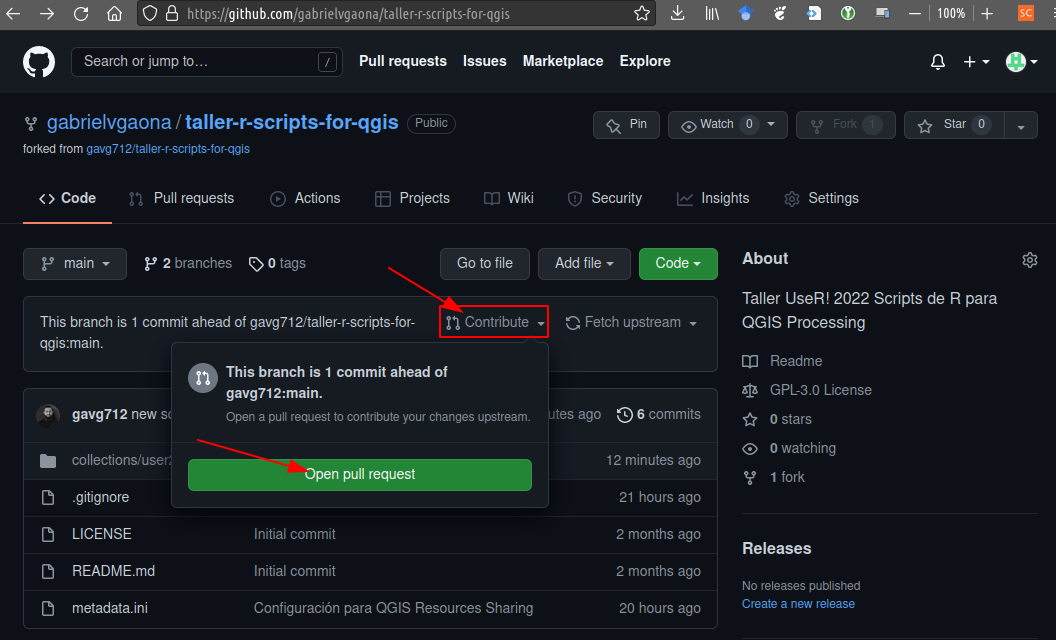
Task: Switch to the Insights tab
Action: click(x=713, y=198)
